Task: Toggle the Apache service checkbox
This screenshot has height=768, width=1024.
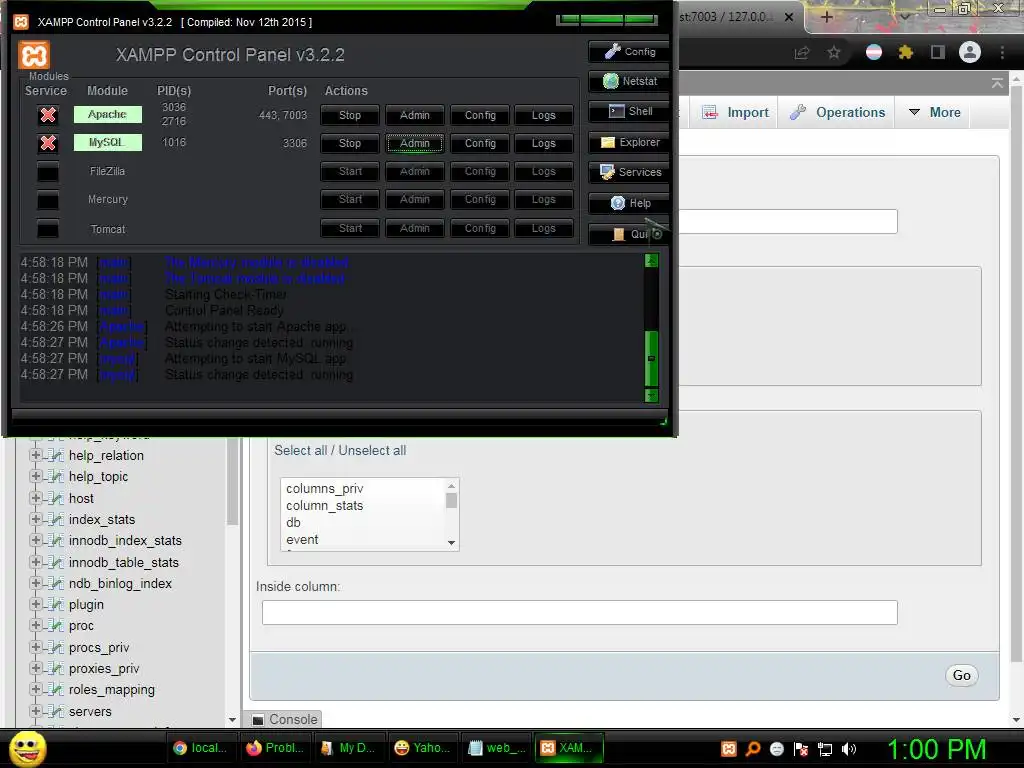Action: 48,115
